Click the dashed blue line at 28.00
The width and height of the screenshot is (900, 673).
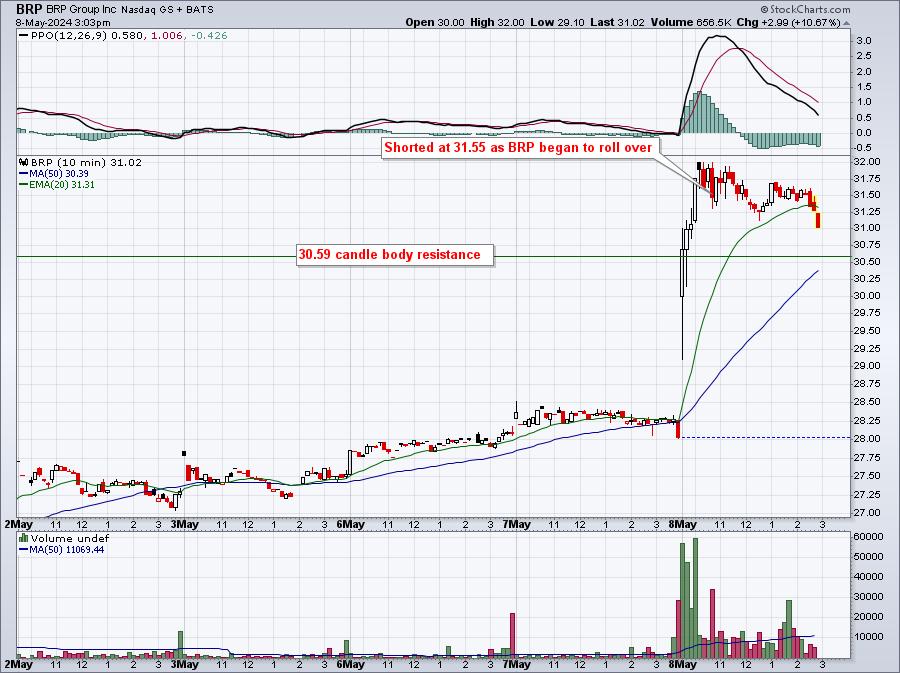765,438
